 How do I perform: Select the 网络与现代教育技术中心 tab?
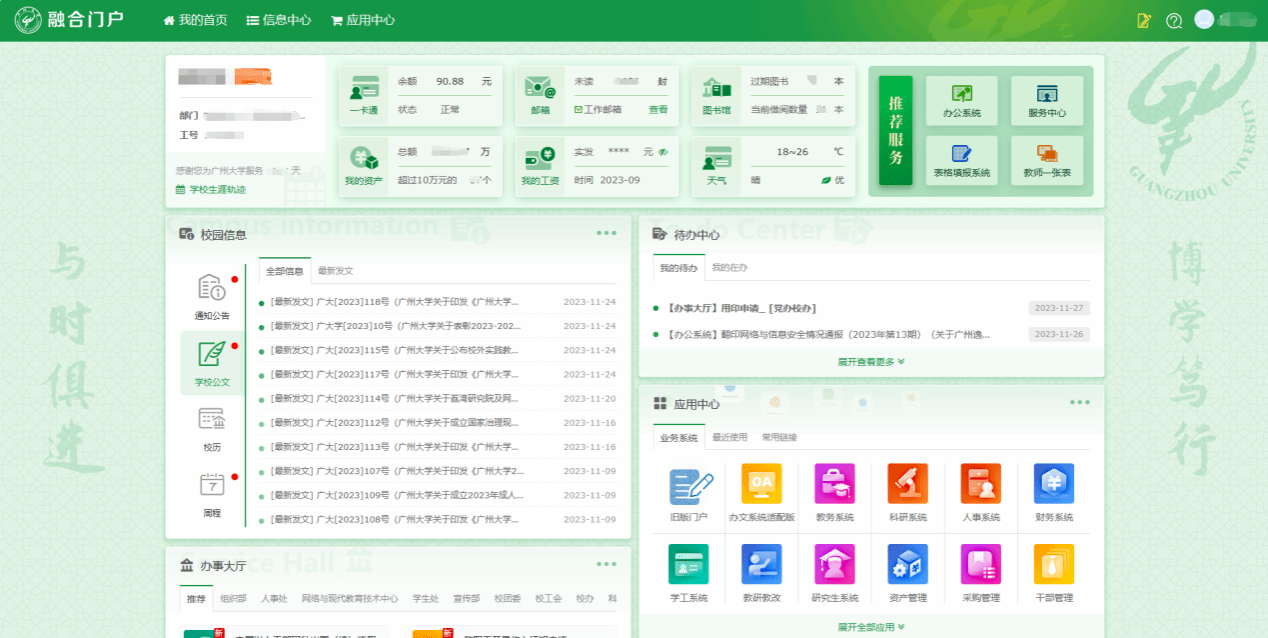click(350, 598)
